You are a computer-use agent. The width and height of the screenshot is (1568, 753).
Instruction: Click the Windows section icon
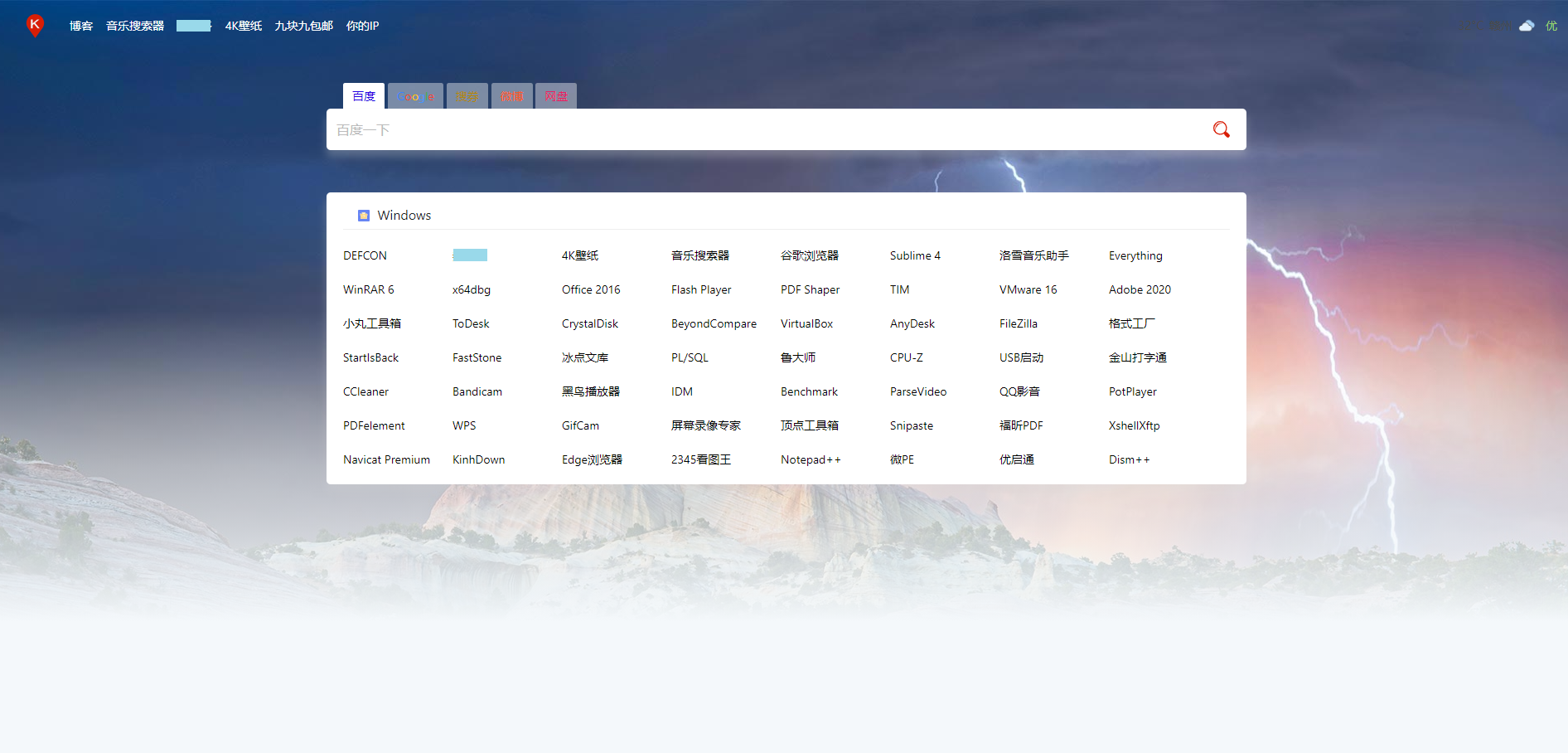point(363,215)
